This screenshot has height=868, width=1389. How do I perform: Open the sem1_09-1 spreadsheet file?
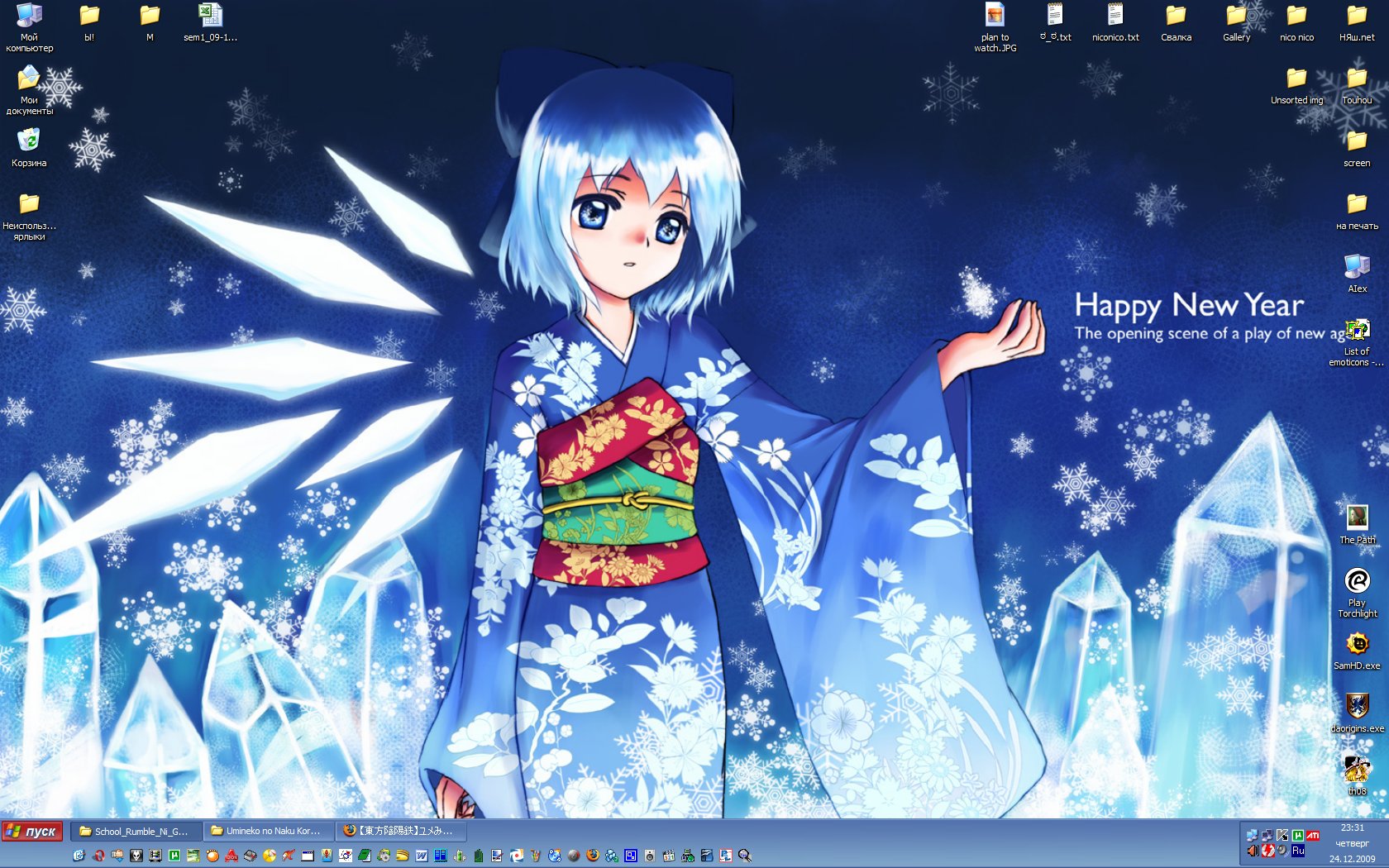point(210,23)
